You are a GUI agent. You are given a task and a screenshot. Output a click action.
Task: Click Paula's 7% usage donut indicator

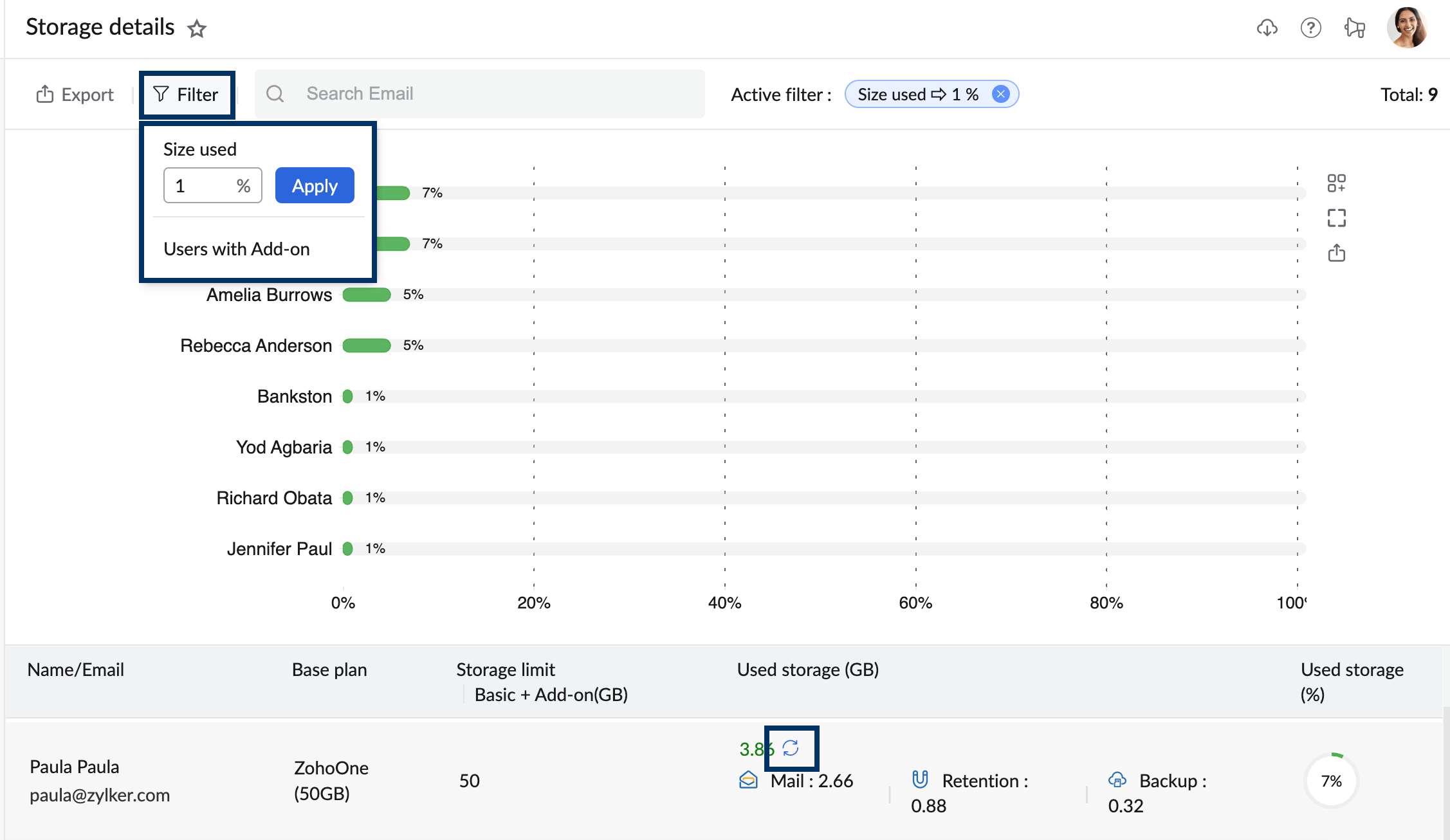1330,780
